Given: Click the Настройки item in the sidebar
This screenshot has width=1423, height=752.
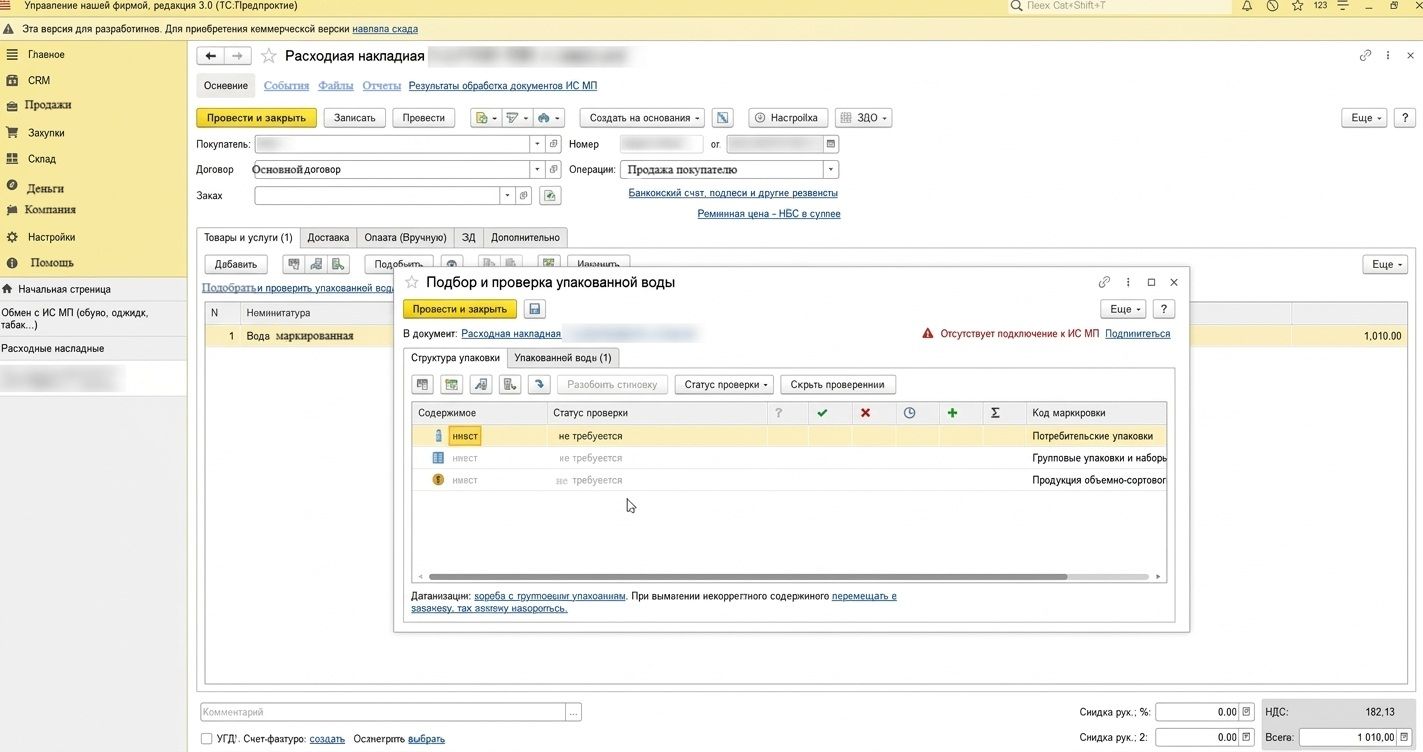Looking at the screenshot, I should [x=52, y=237].
